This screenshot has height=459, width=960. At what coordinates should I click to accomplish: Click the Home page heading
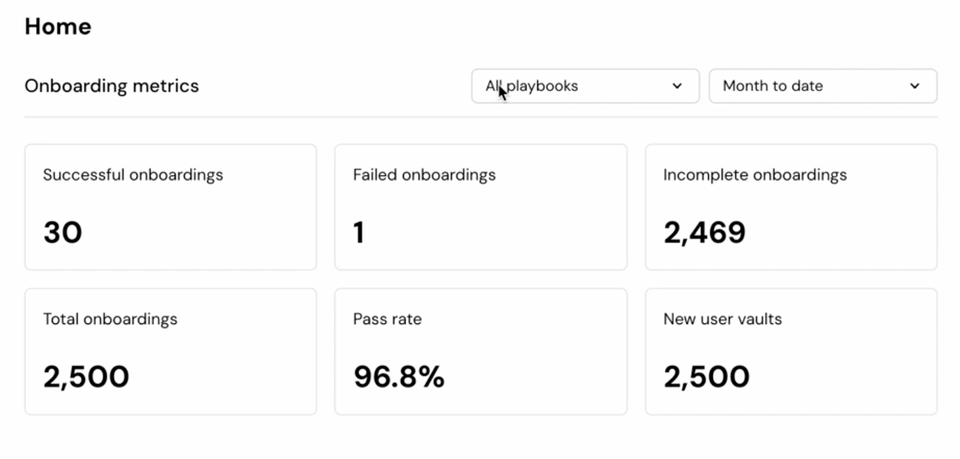(x=58, y=27)
